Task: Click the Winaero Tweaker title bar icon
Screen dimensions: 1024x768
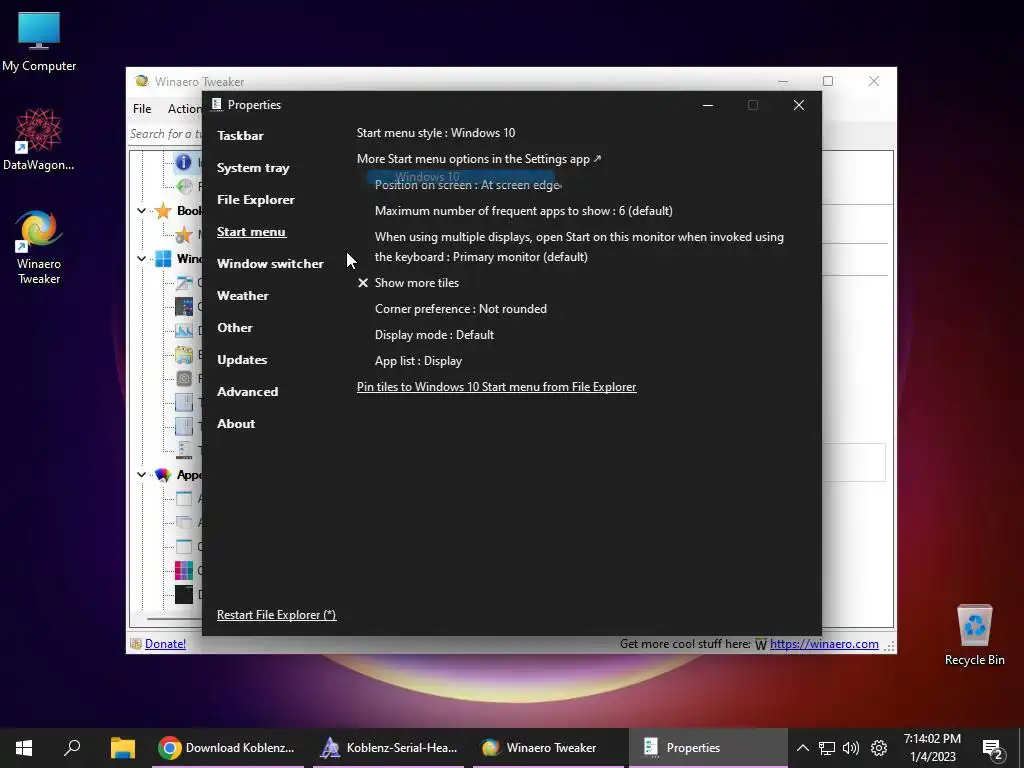Action: click(x=142, y=82)
